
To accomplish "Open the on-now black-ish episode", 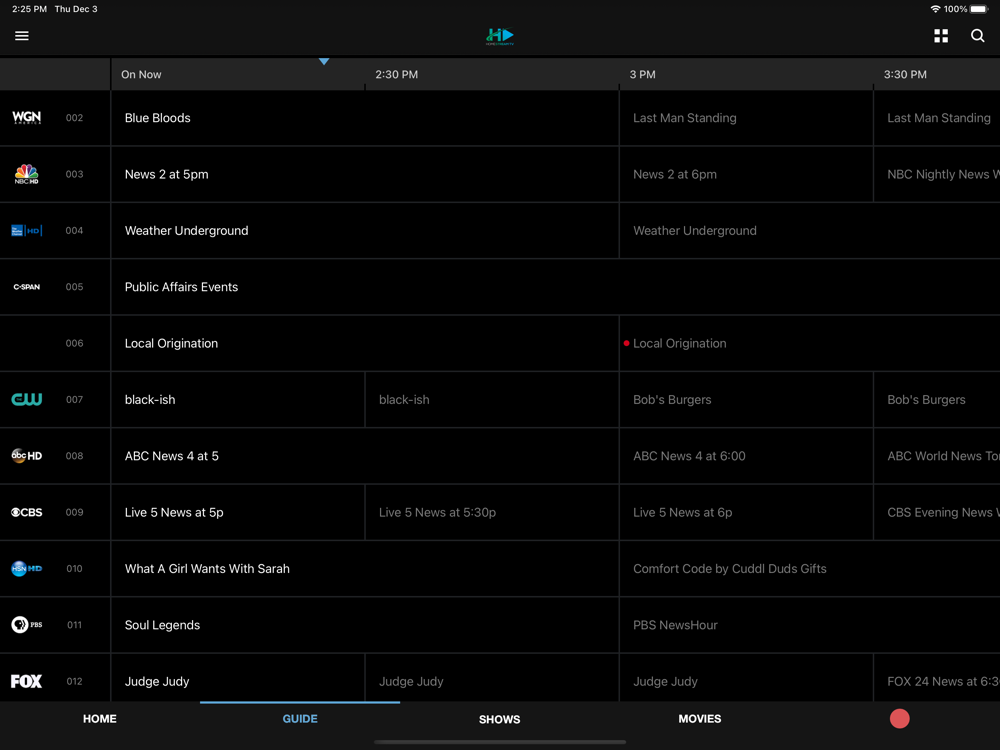I will (x=238, y=399).
